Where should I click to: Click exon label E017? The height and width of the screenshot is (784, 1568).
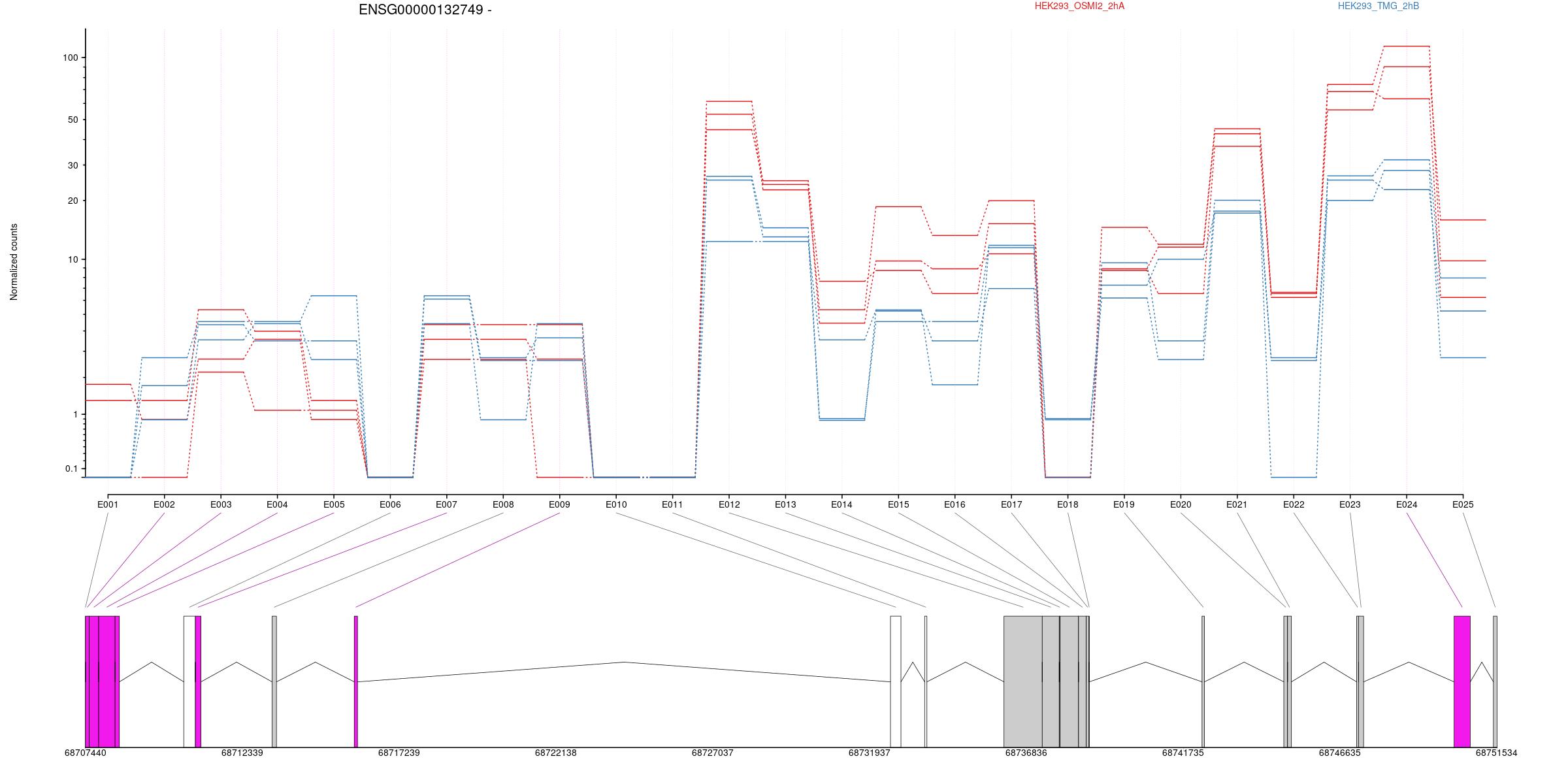(x=1011, y=504)
